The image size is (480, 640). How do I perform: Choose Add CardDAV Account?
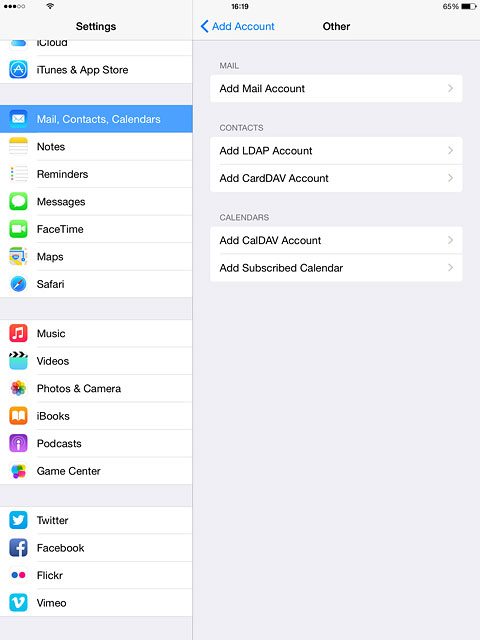point(336,178)
